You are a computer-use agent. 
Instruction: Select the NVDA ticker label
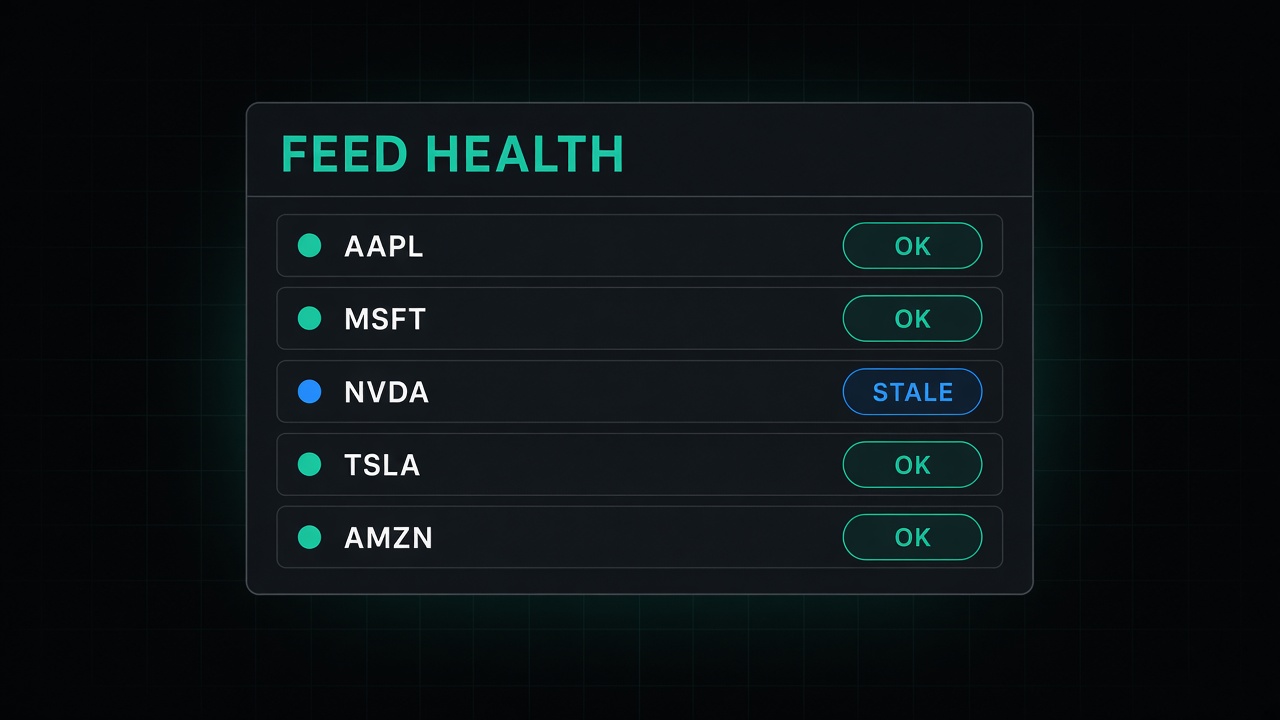386,392
